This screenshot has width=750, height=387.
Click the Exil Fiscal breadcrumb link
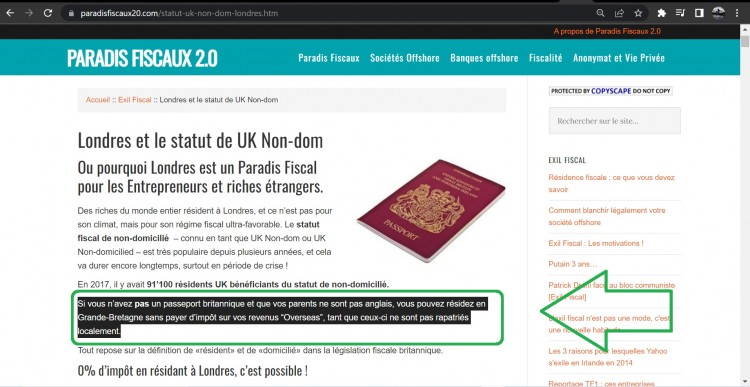click(135, 100)
